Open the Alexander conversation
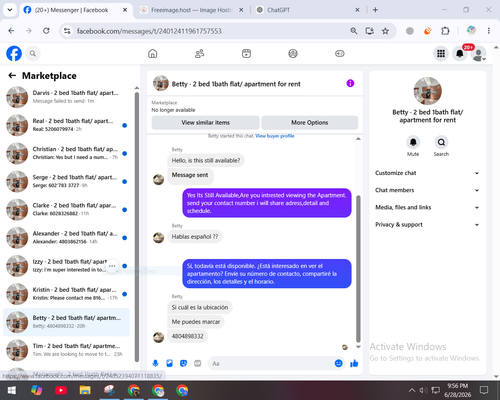This screenshot has width=500, height=400. click(x=67, y=238)
